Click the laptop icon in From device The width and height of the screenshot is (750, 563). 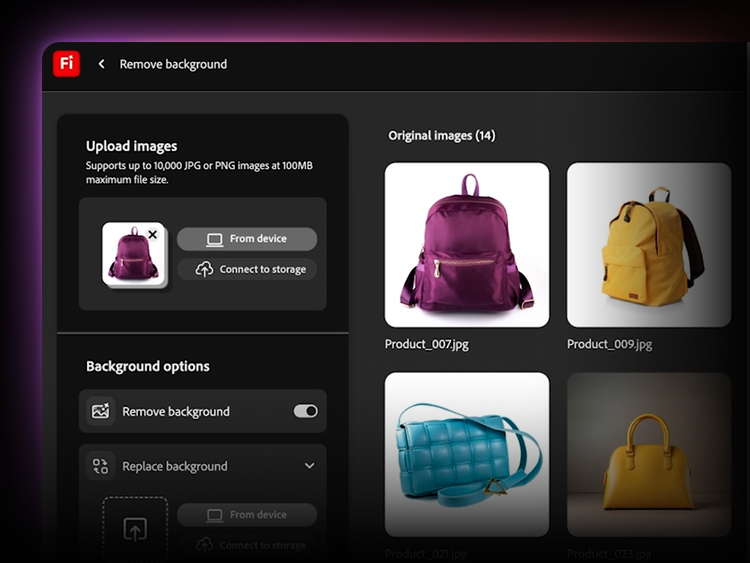click(214, 239)
